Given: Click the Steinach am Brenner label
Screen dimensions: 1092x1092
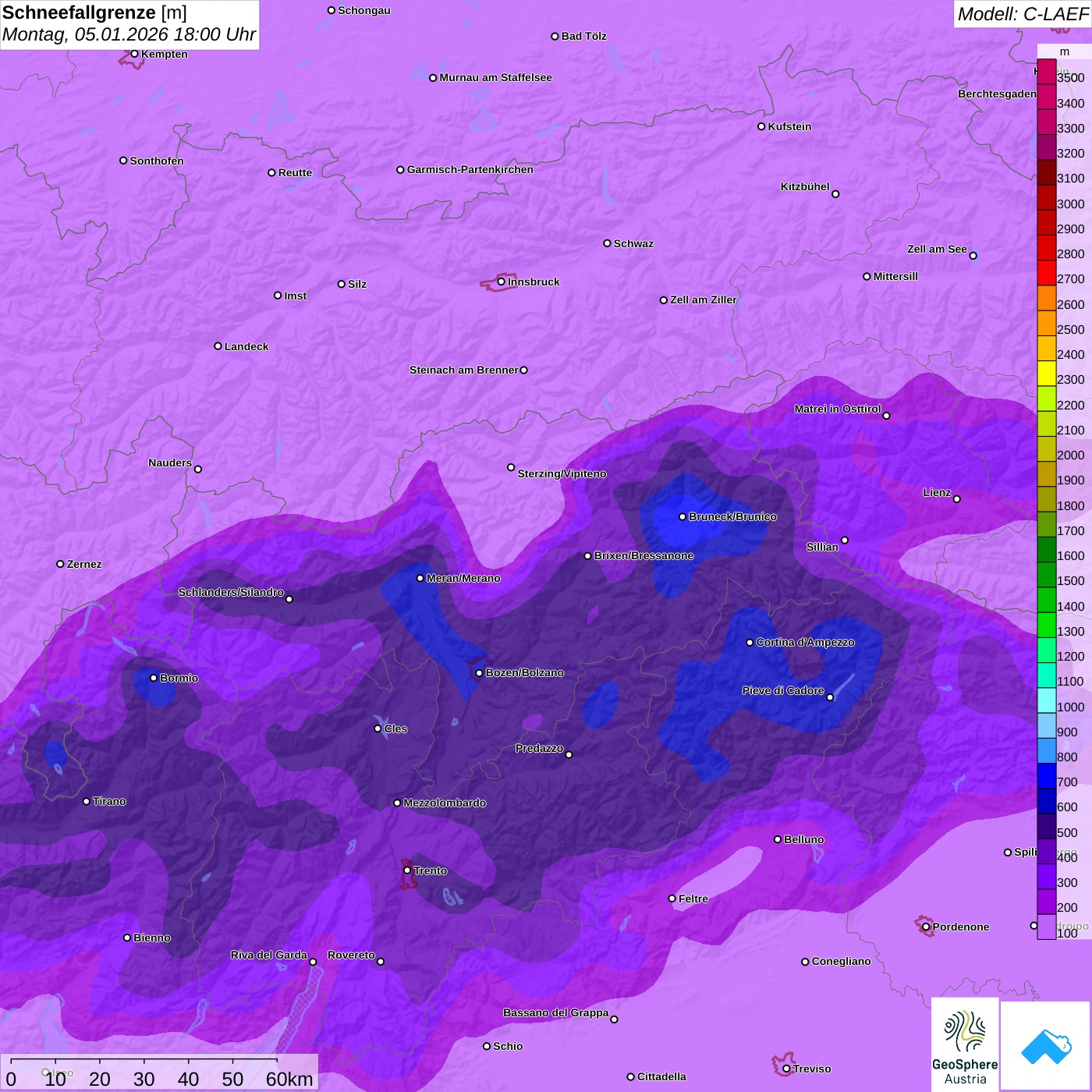Looking at the screenshot, I should point(464,370).
